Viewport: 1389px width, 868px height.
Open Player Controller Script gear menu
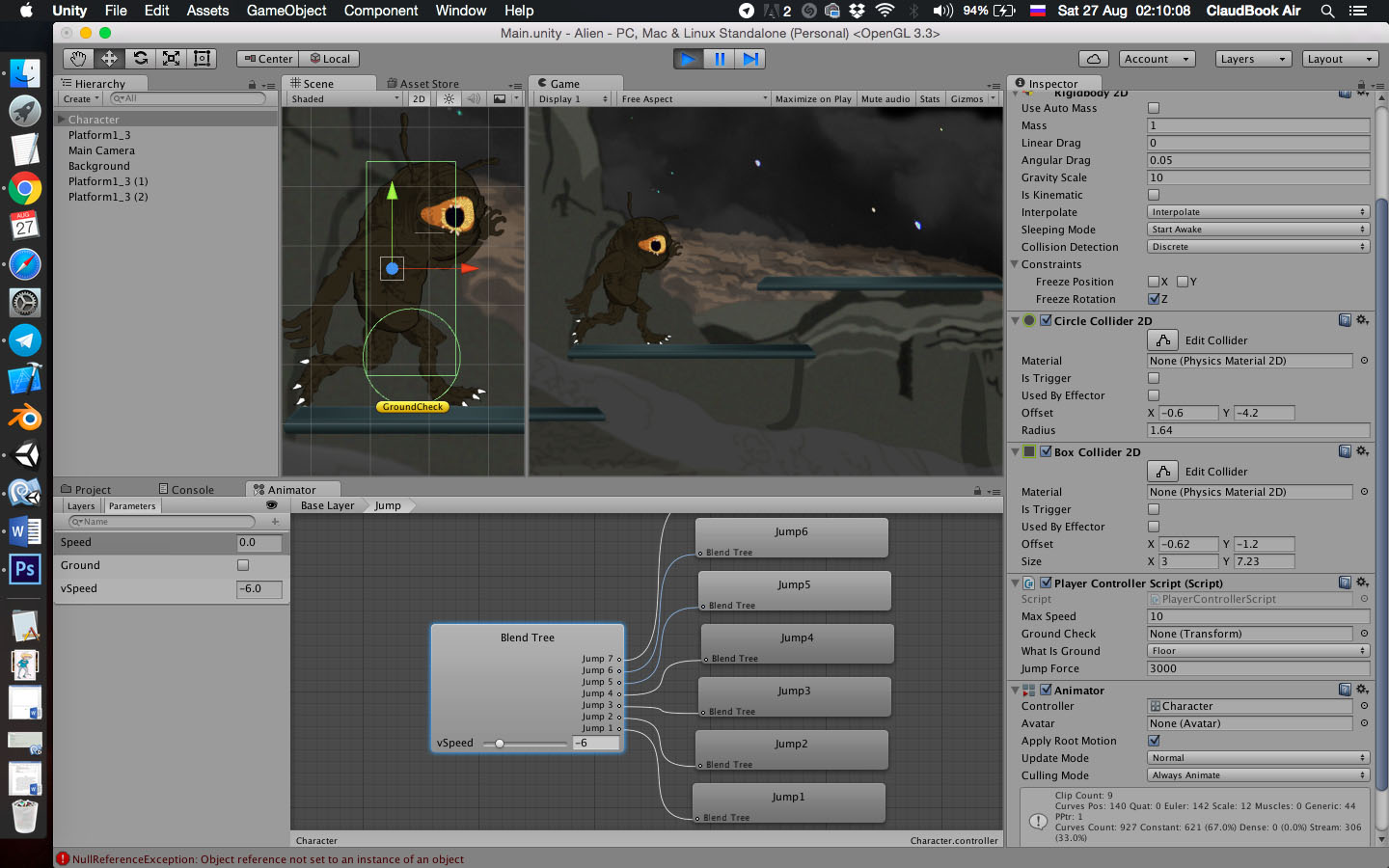1362,583
